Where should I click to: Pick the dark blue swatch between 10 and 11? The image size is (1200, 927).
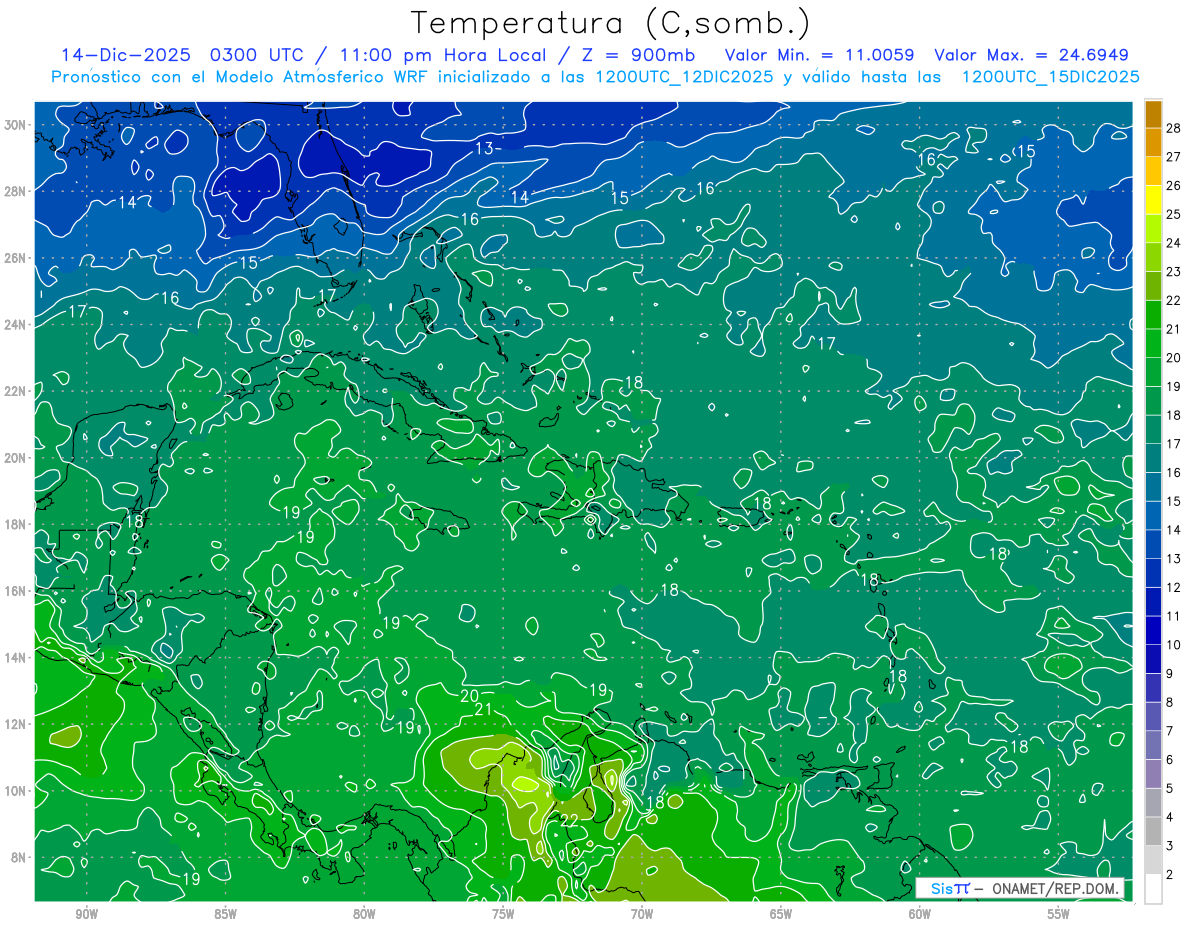(x=1153, y=631)
